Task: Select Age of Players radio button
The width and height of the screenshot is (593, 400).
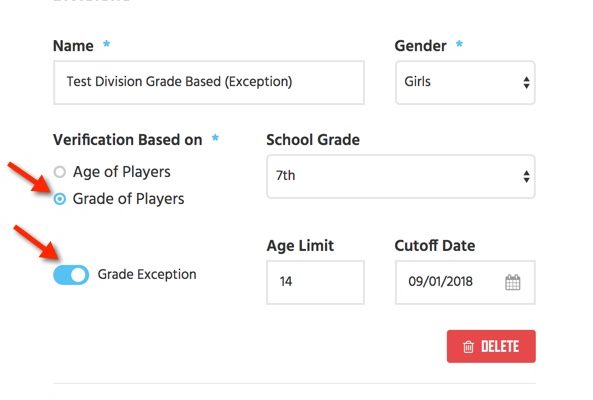Action: 60,172
